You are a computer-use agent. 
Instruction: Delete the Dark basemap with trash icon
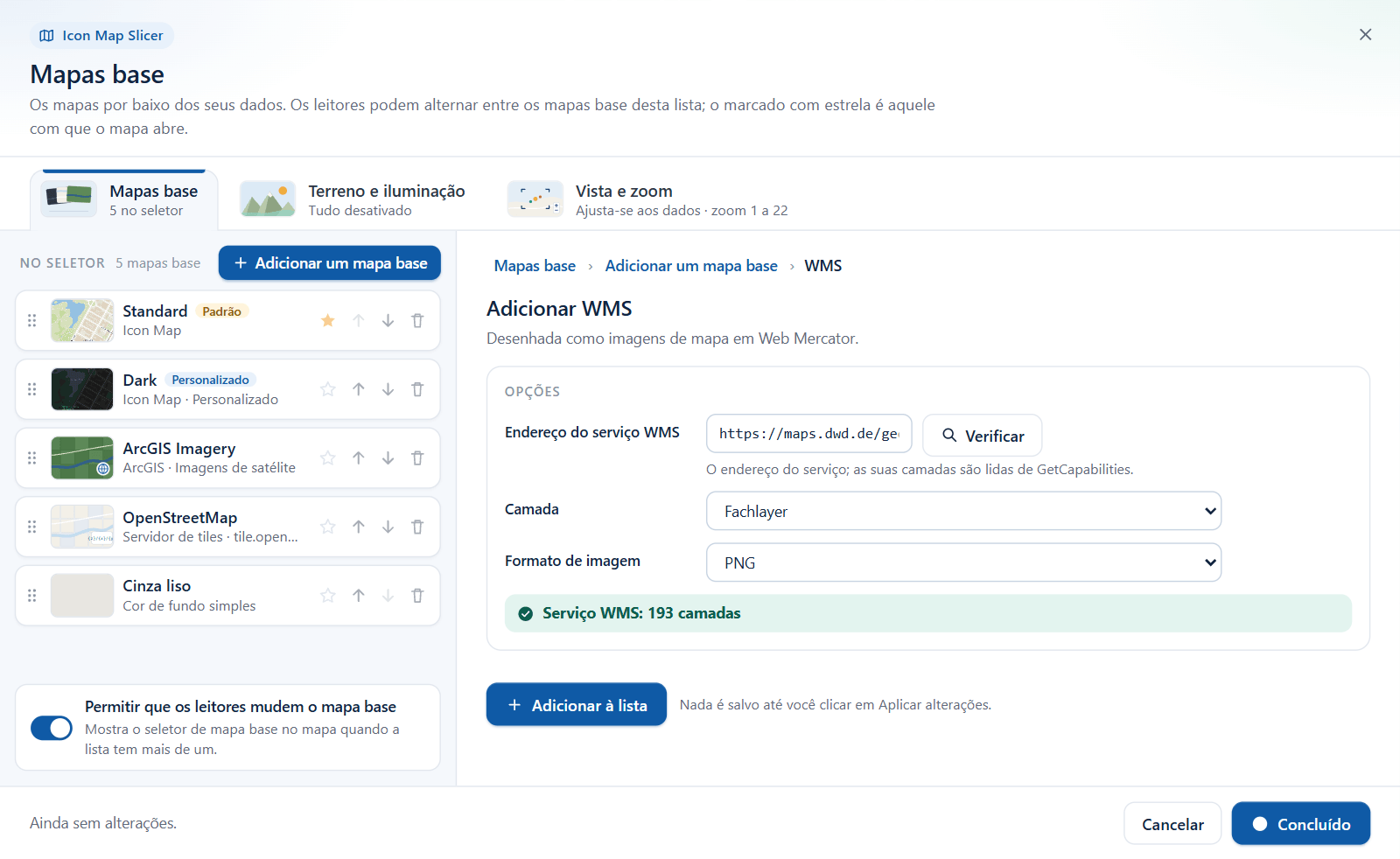coord(417,389)
